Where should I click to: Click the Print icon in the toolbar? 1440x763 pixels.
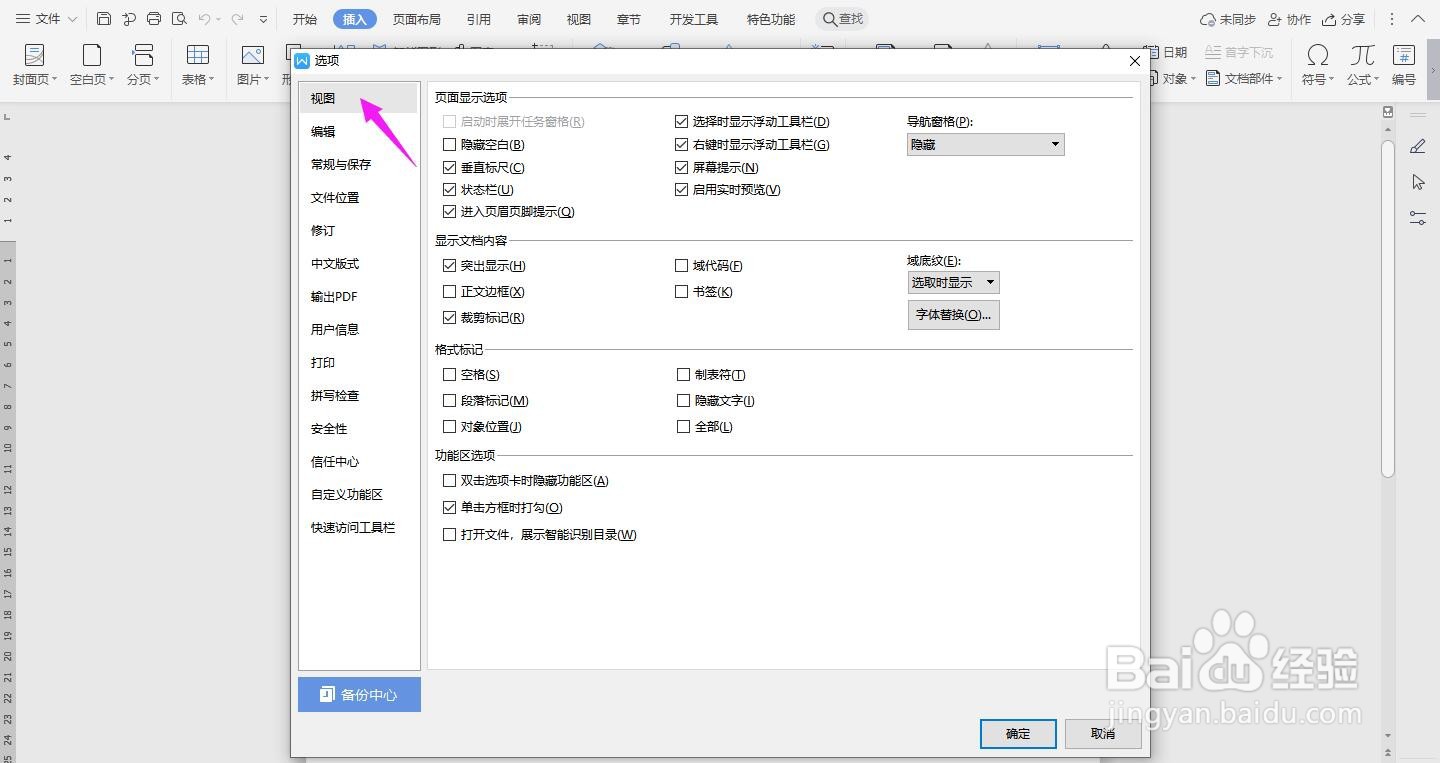(152, 18)
